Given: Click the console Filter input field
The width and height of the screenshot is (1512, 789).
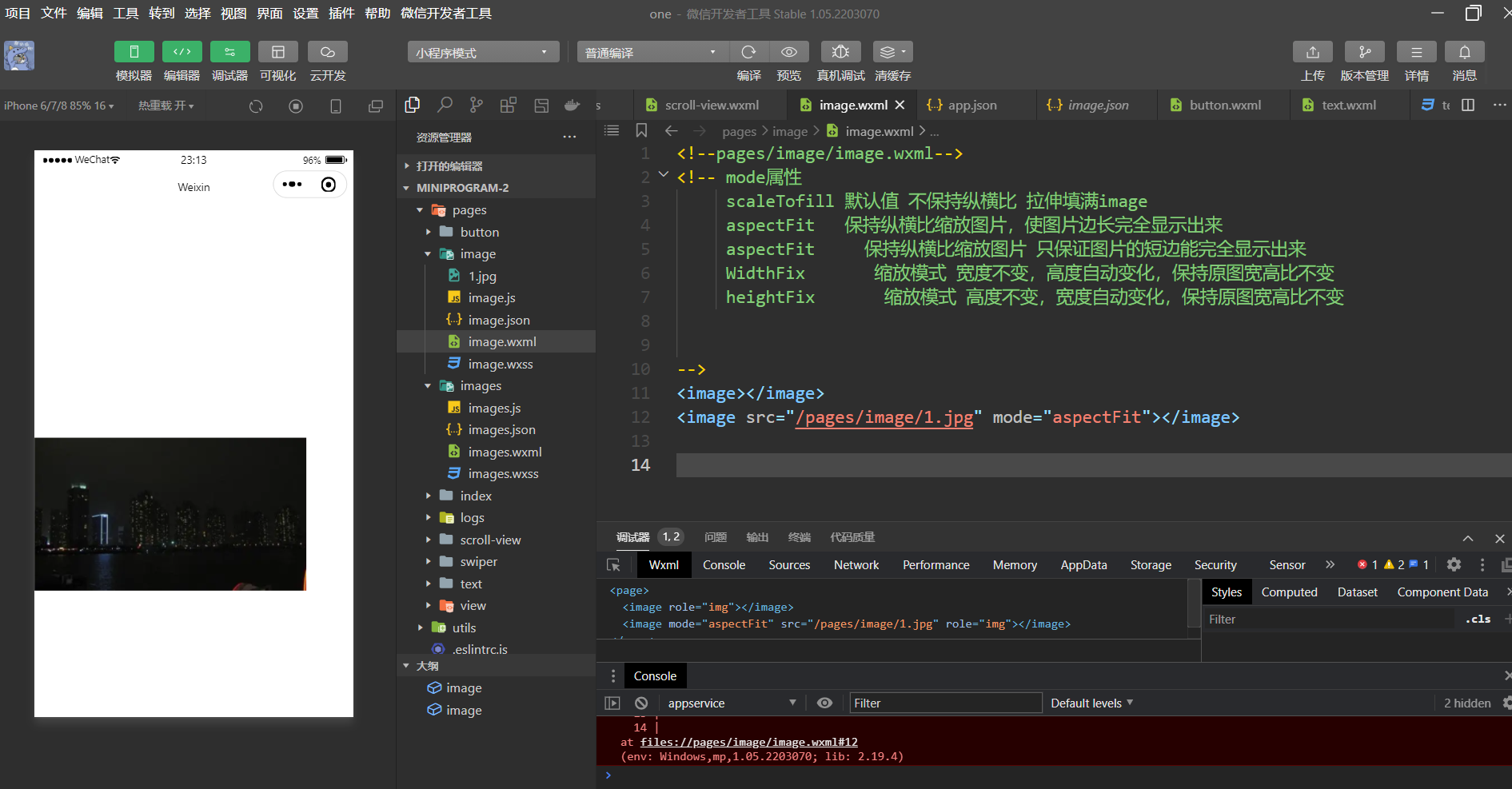Looking at the screenshot, I should pos(944,703).
